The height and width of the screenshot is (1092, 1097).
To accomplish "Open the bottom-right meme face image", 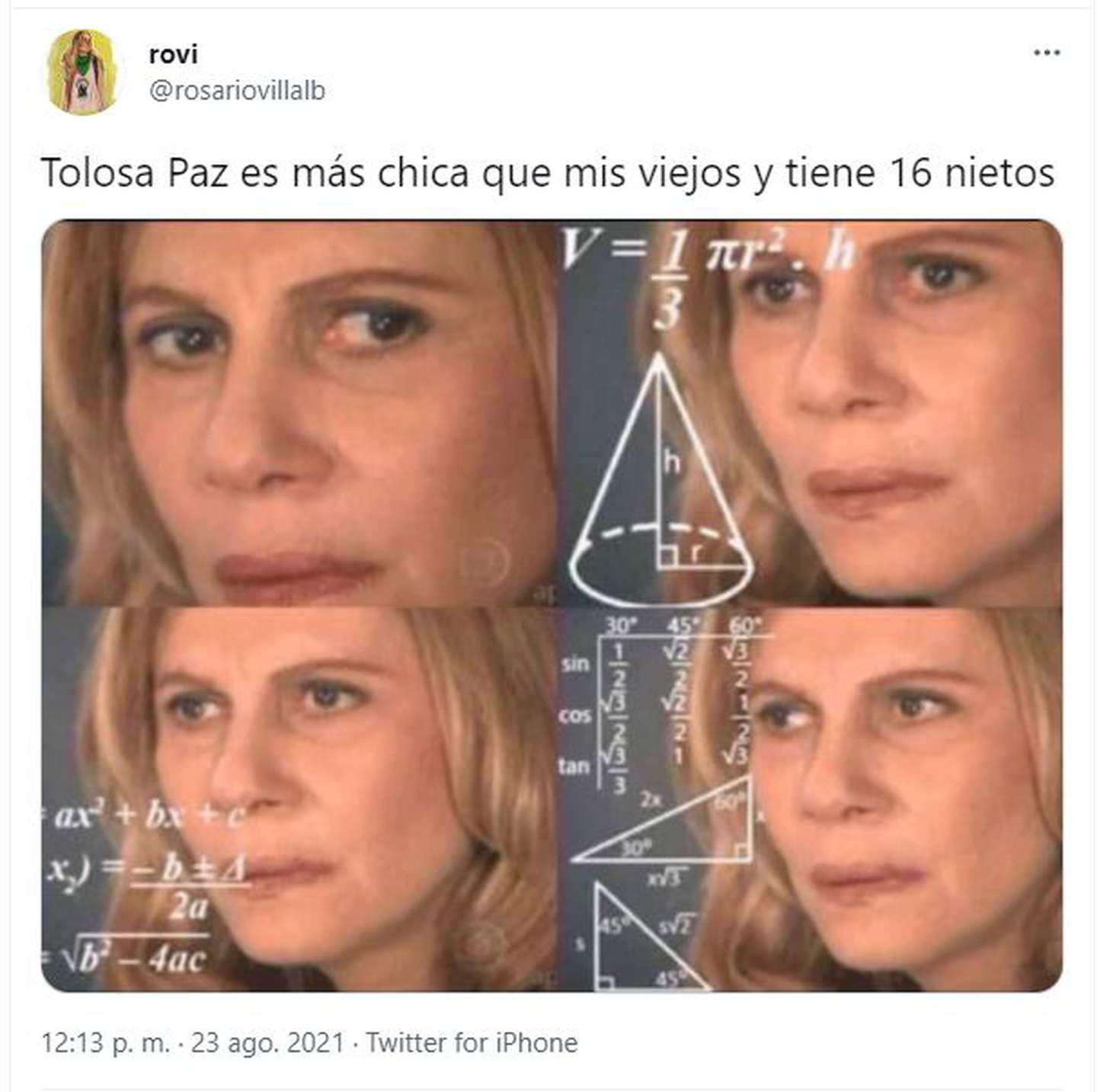I will (x=812, y=799).
